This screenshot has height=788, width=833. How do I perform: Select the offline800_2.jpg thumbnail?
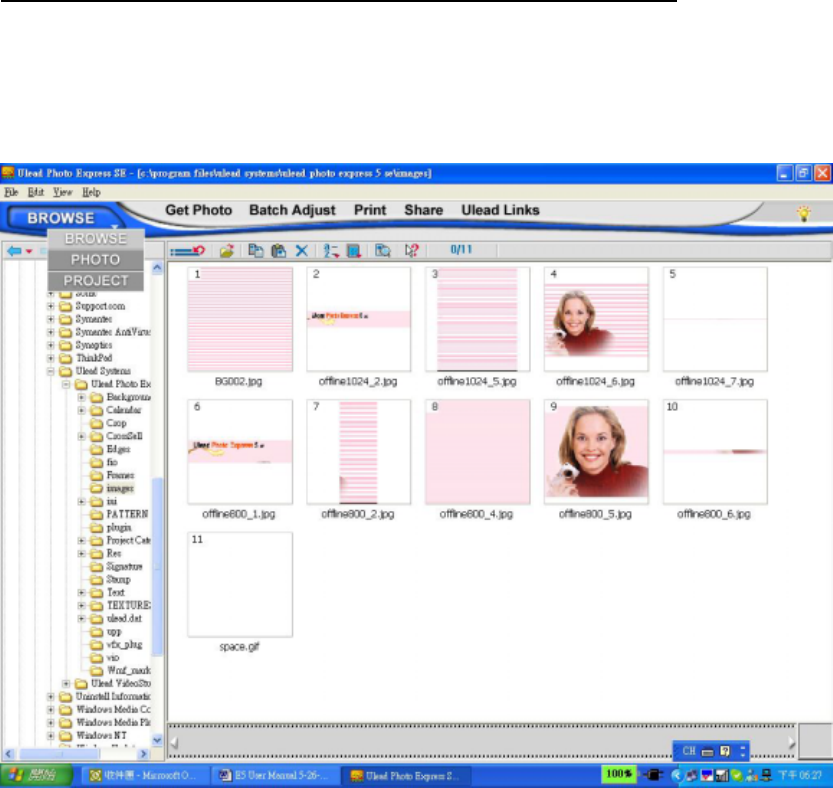pyautogui.click(x=359, y=452)
